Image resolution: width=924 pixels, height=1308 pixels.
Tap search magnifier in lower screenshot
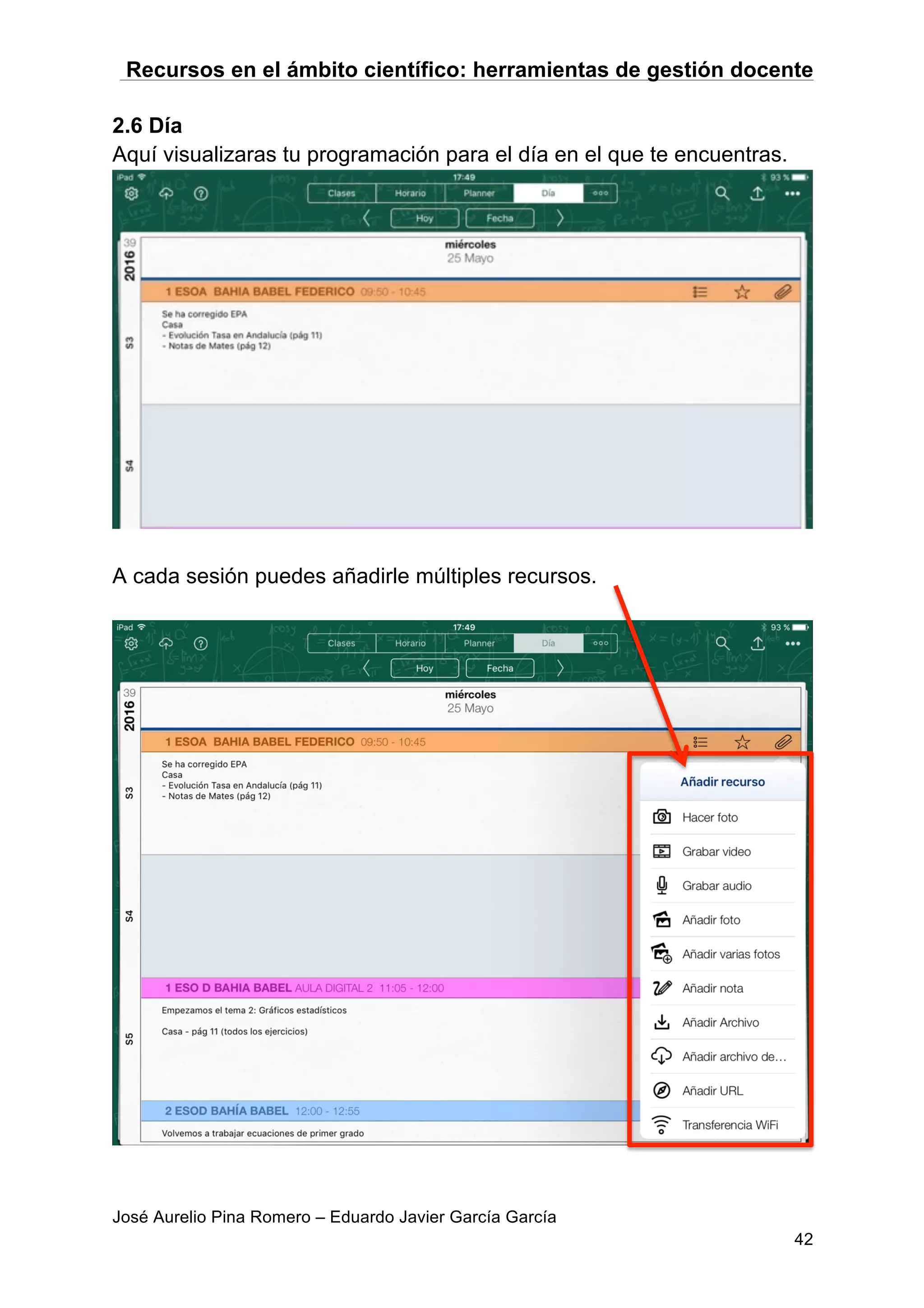click(722, 644)
